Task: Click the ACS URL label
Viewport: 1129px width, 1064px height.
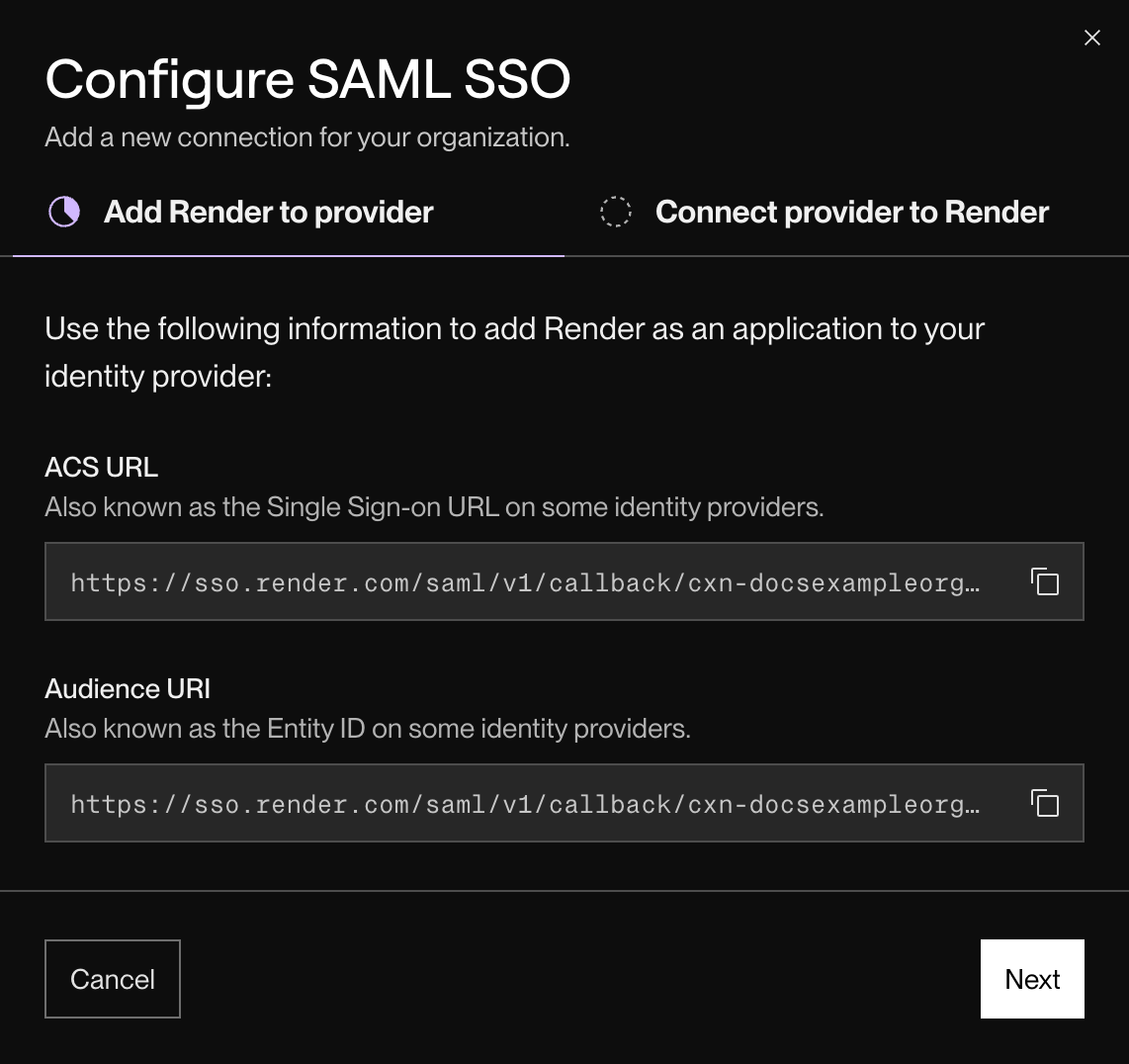Action: 101,466
